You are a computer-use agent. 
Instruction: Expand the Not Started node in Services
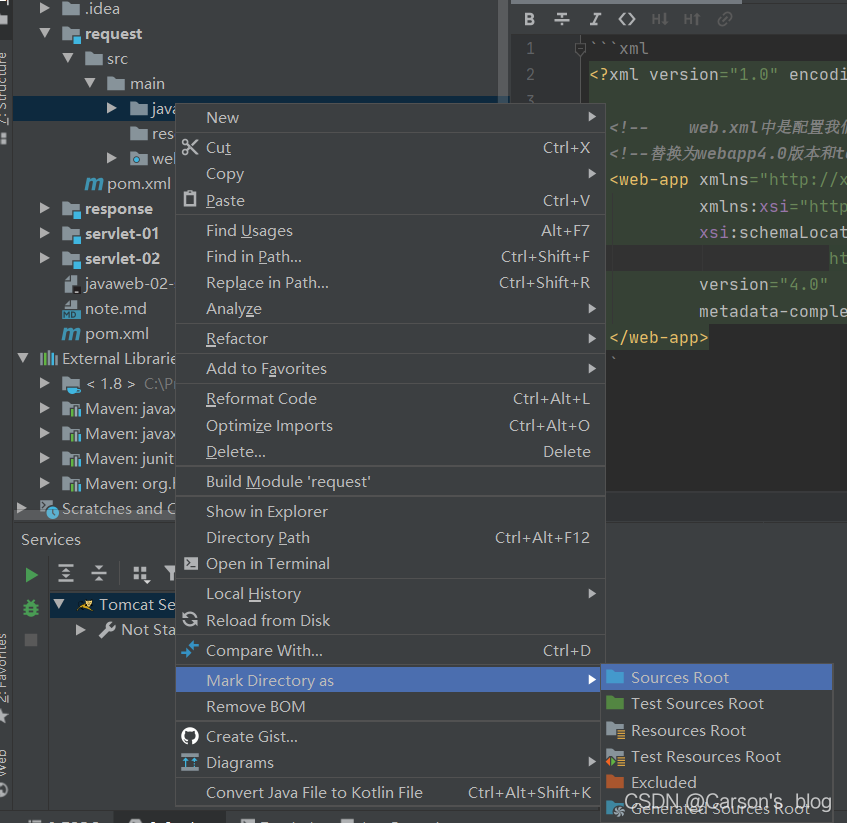coord(80,629)
